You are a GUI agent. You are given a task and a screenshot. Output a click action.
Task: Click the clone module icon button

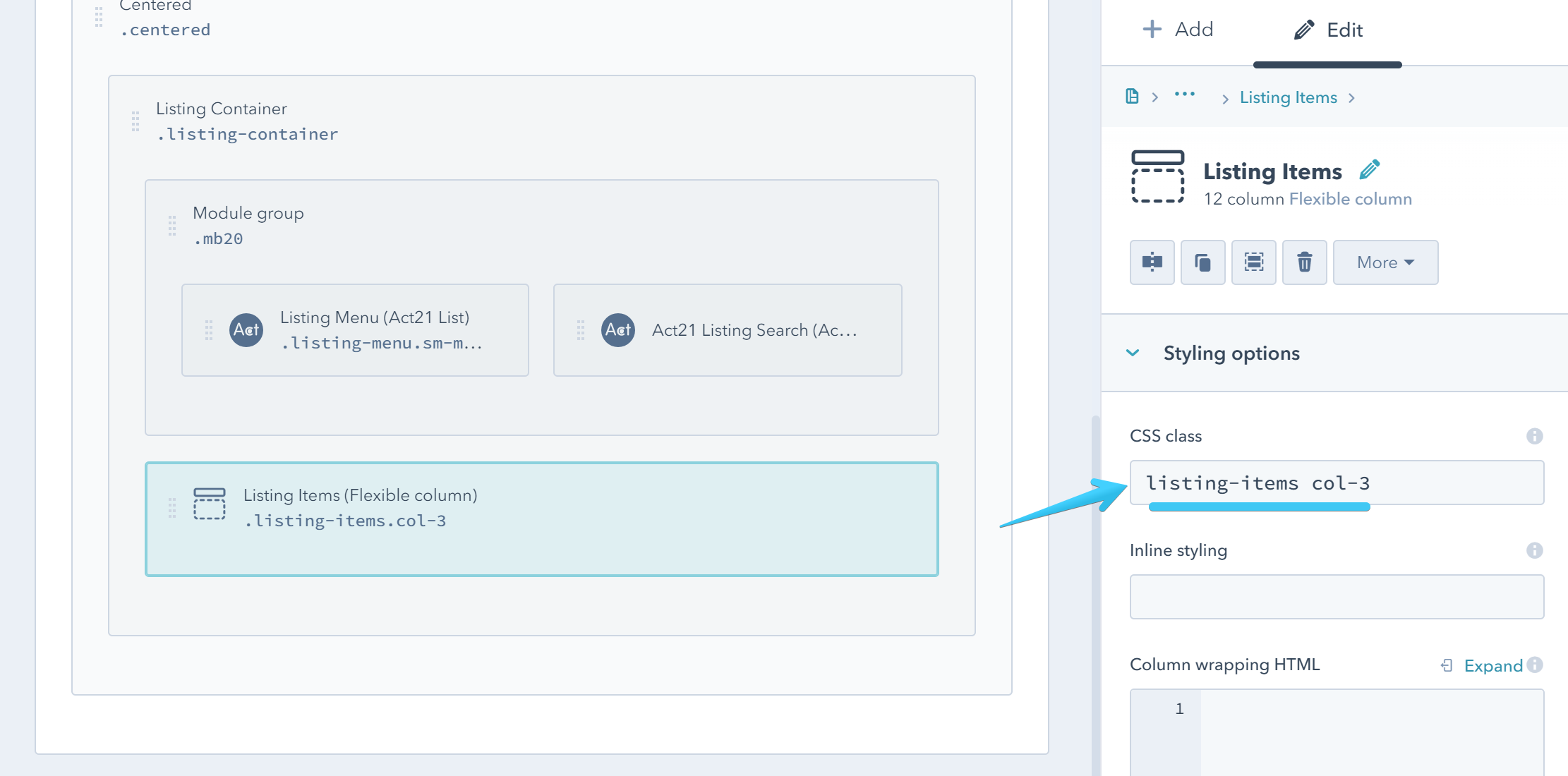coord(1202,262)
